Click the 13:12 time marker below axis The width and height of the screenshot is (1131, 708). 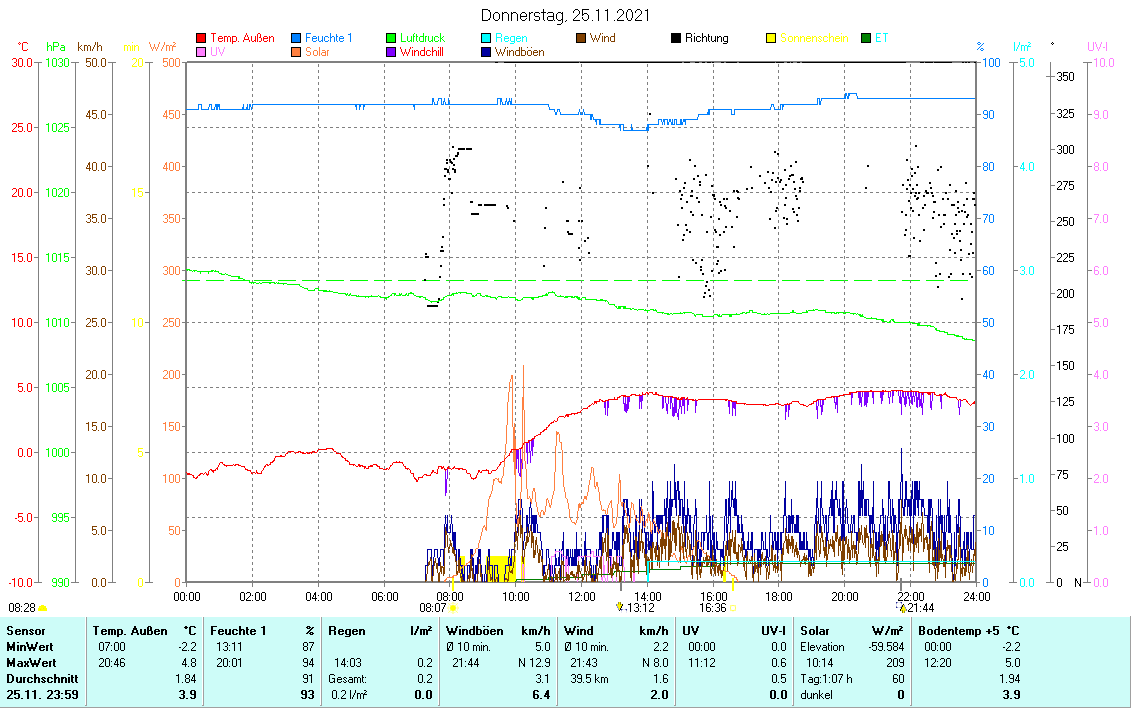640,607
